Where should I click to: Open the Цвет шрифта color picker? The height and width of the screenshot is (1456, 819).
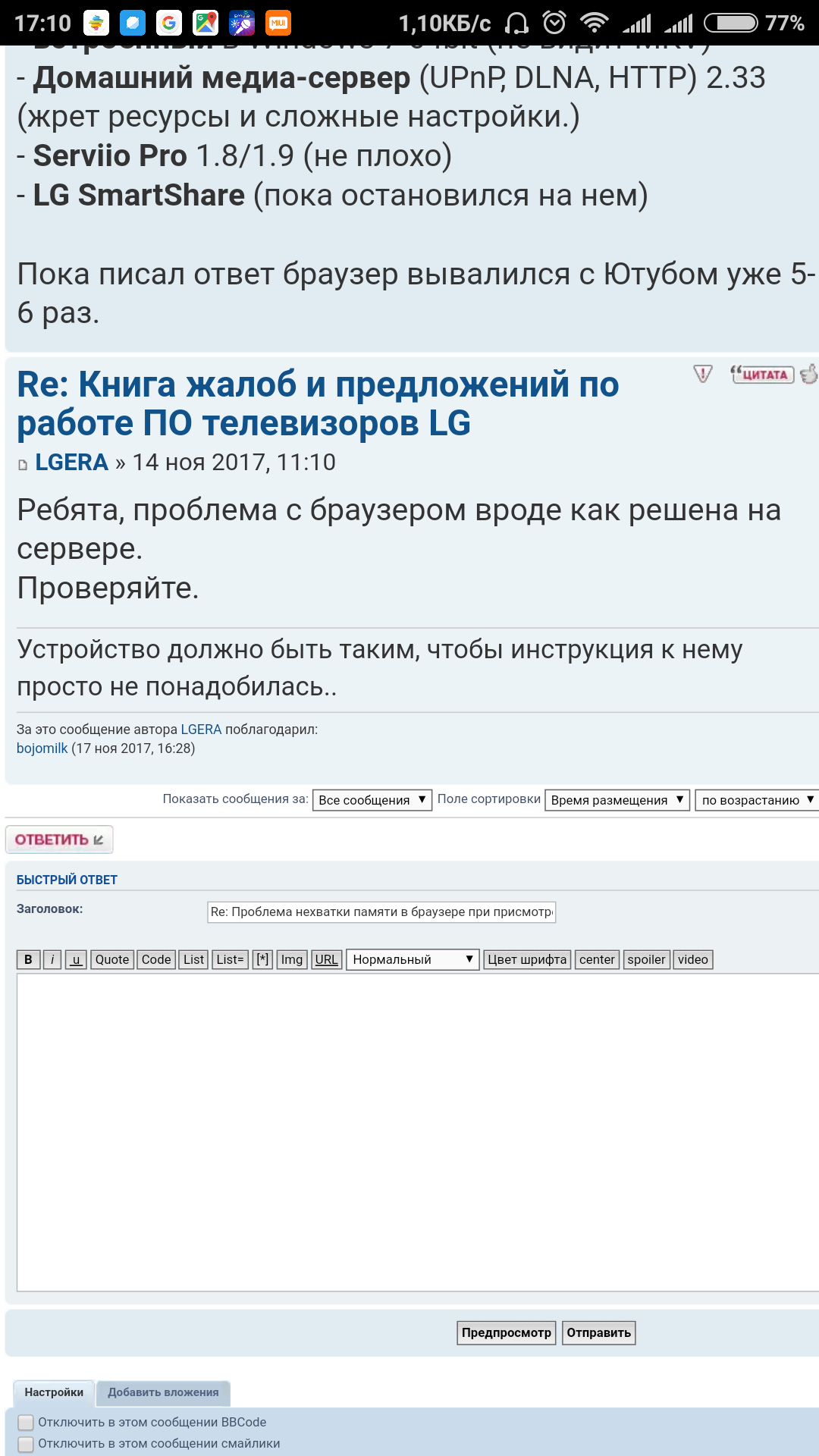(x=527, y=959)
